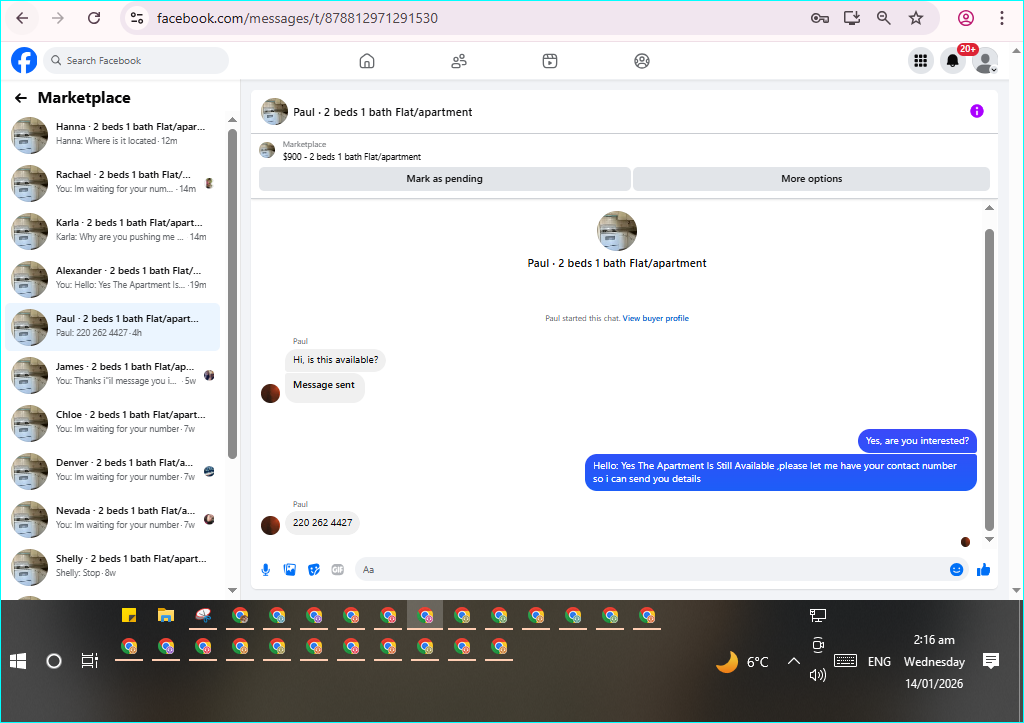Open Chloe's apartment conversation
This screenshot has height=723, width=1024.
pyautogui.click(x=112, y=423)
